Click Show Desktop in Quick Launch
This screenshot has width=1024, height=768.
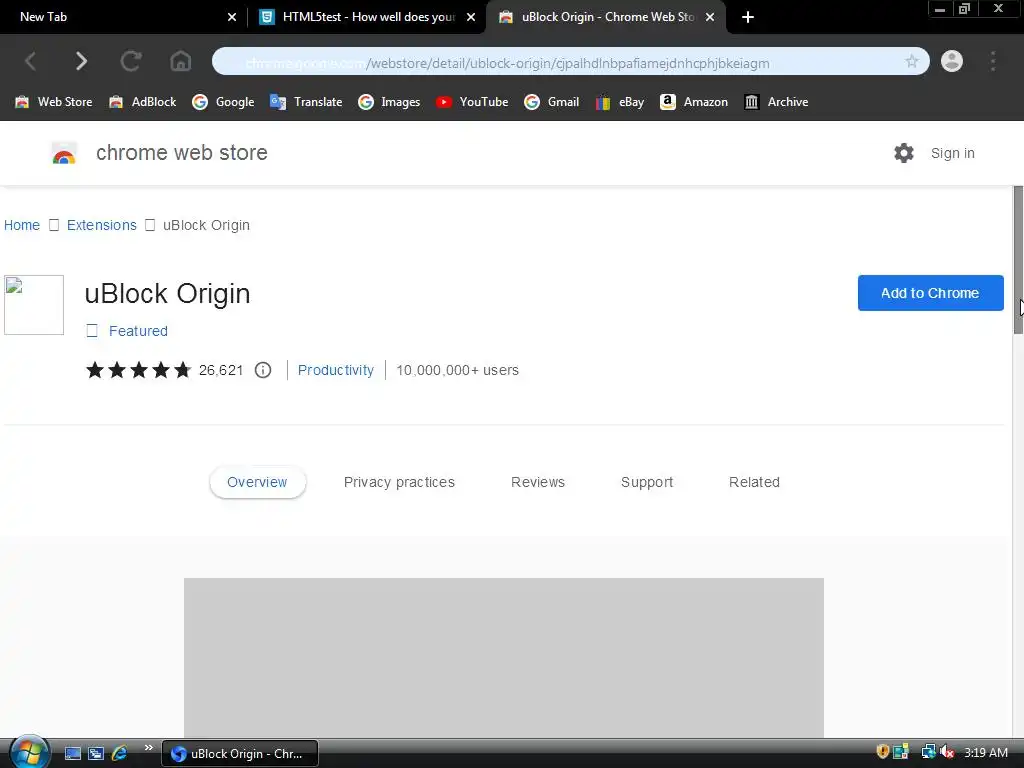[x=72, y=754]
